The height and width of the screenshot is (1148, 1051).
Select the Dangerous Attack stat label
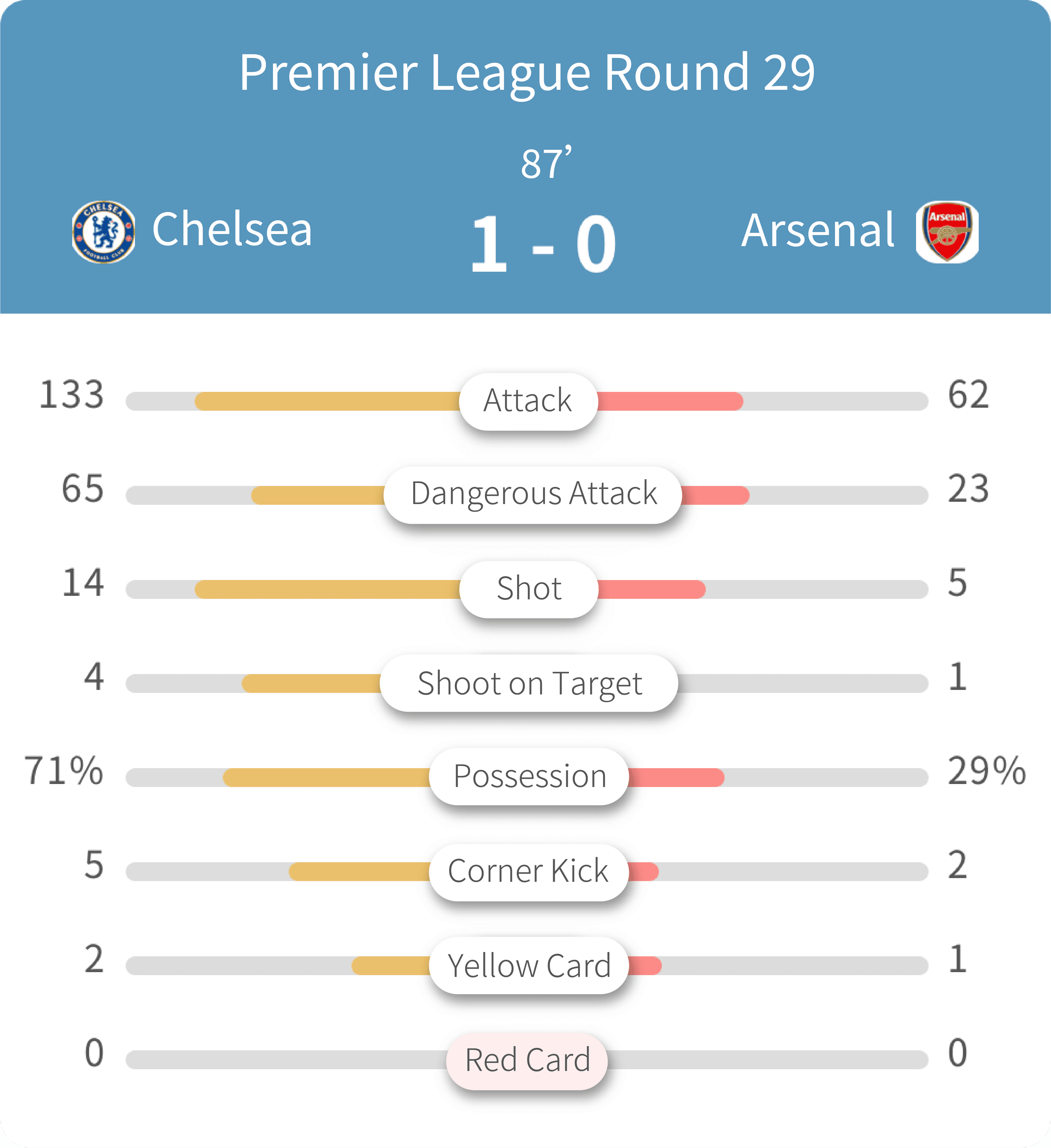point(533,494)
